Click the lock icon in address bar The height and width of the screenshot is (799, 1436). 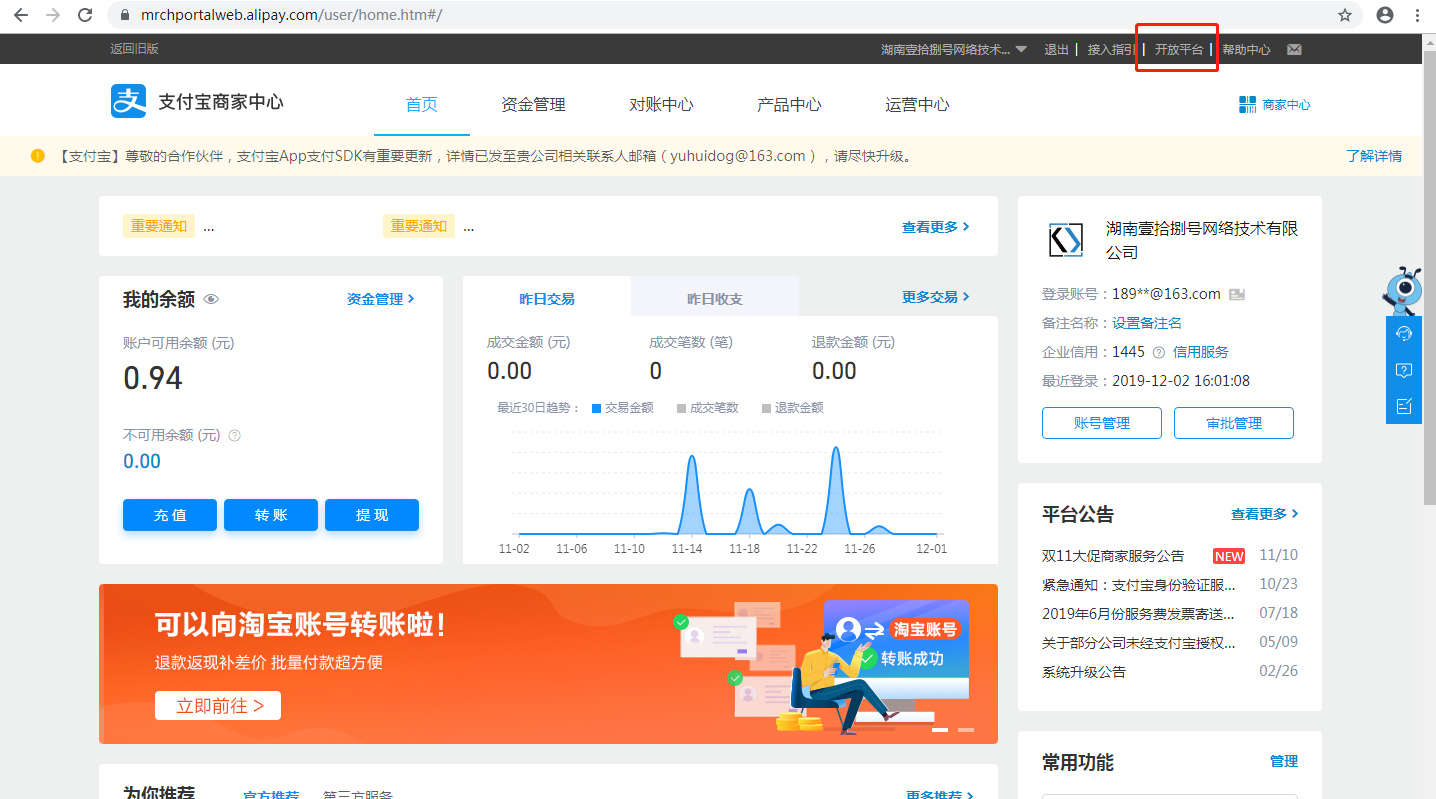pyautogui.click(x=124, y=15)
